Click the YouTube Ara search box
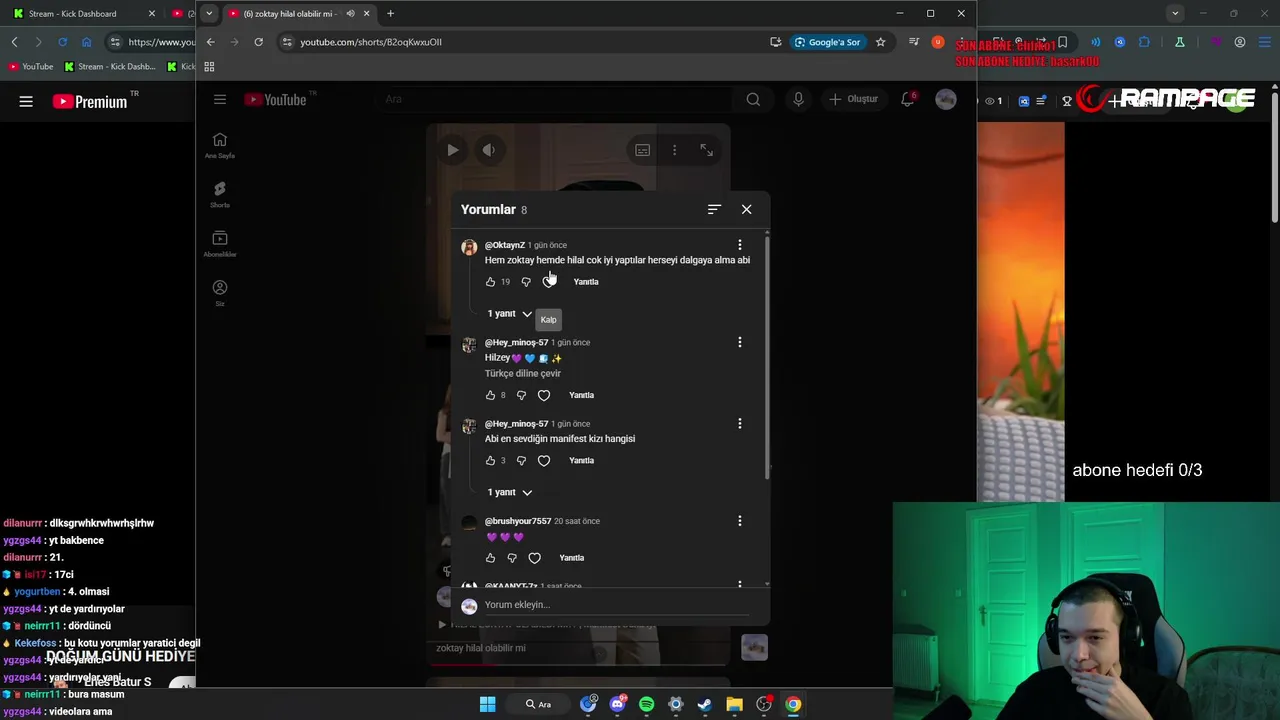 [x=555, y=99]
